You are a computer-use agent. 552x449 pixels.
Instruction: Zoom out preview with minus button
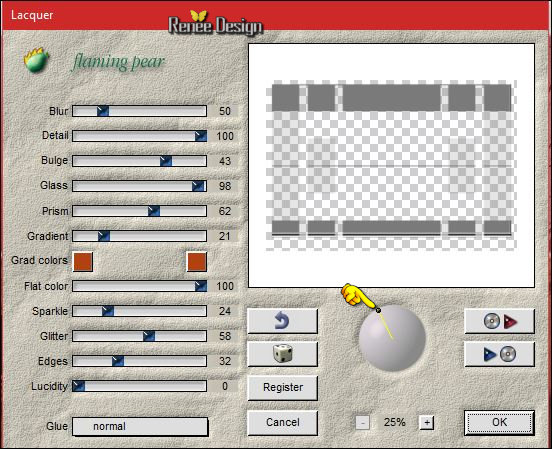[363, 422]
